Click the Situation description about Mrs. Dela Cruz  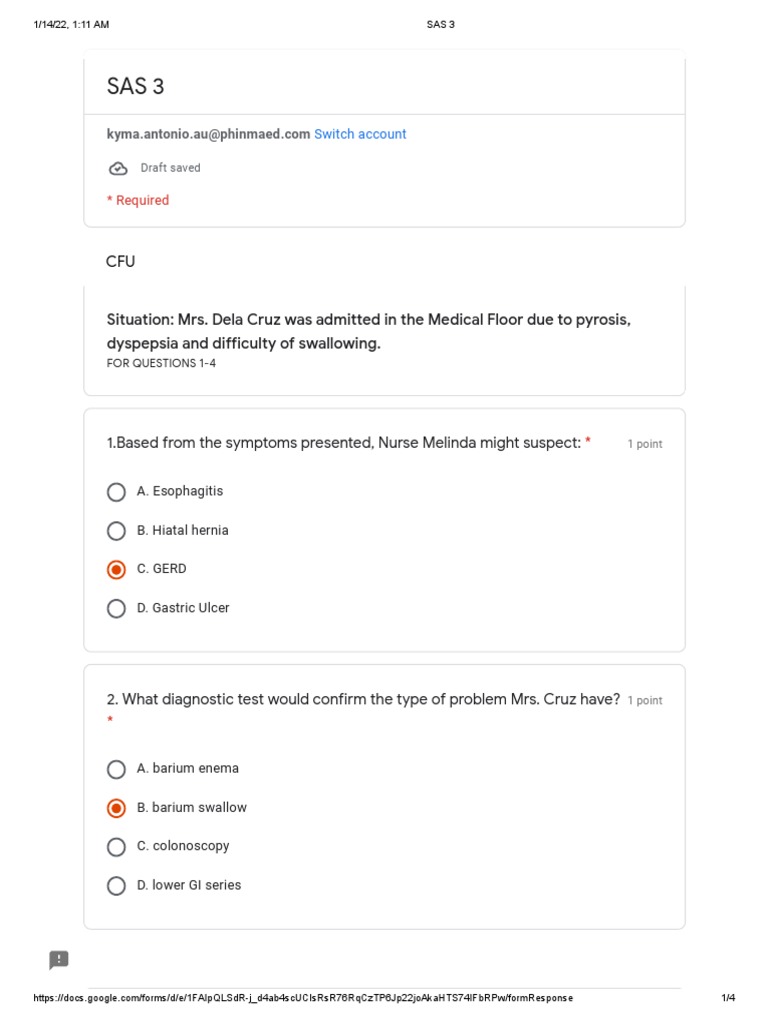(368, 332)
